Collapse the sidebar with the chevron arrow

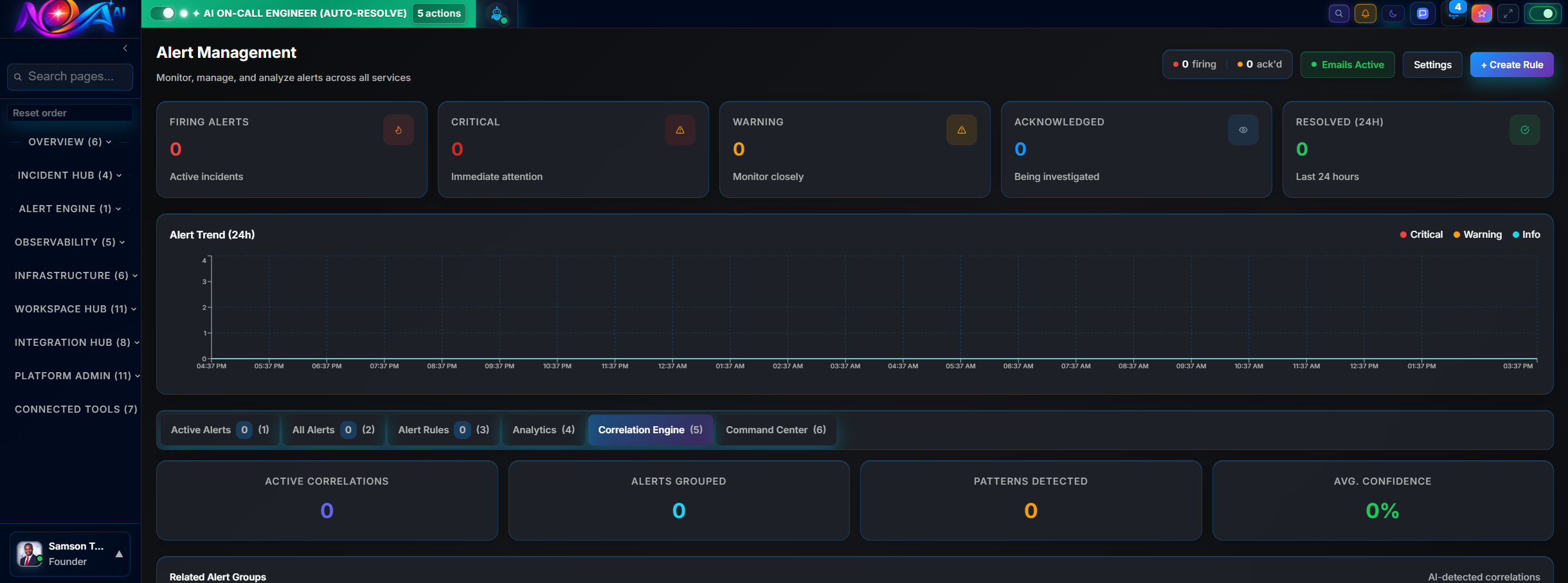[124, 48]
